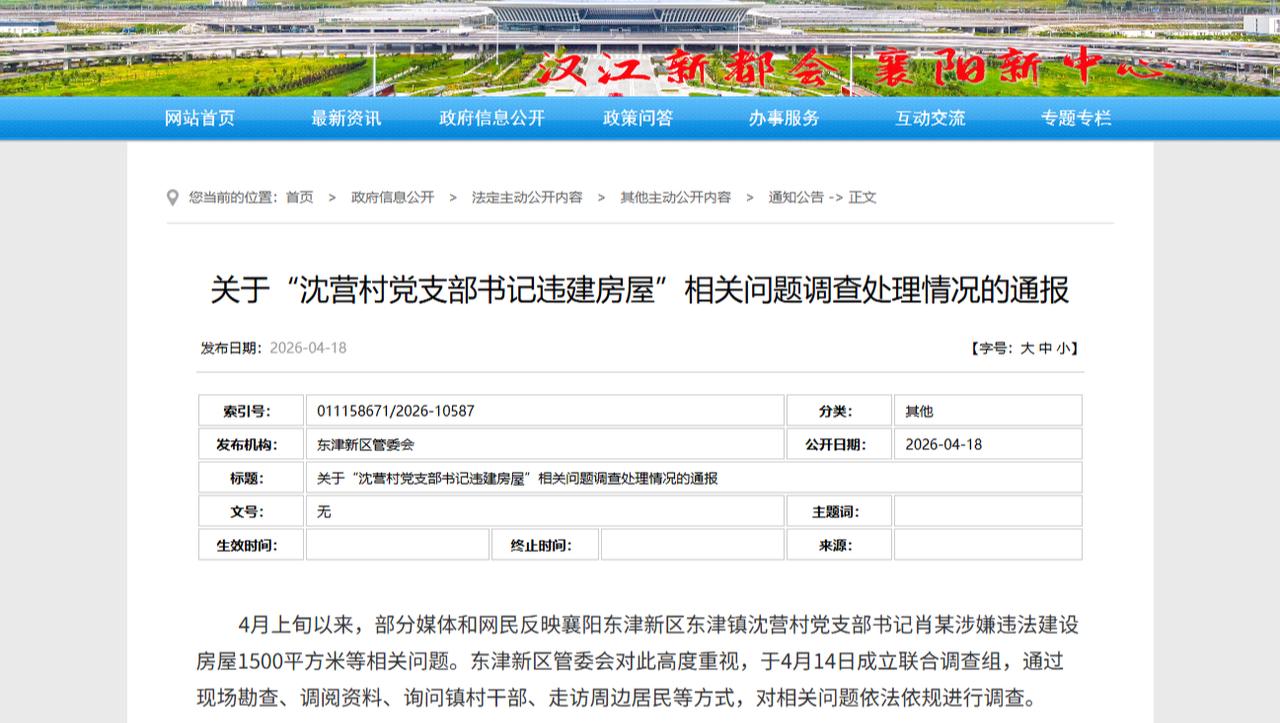Open the 法定主动公开内容 breadcrumb link

[527, 198]
